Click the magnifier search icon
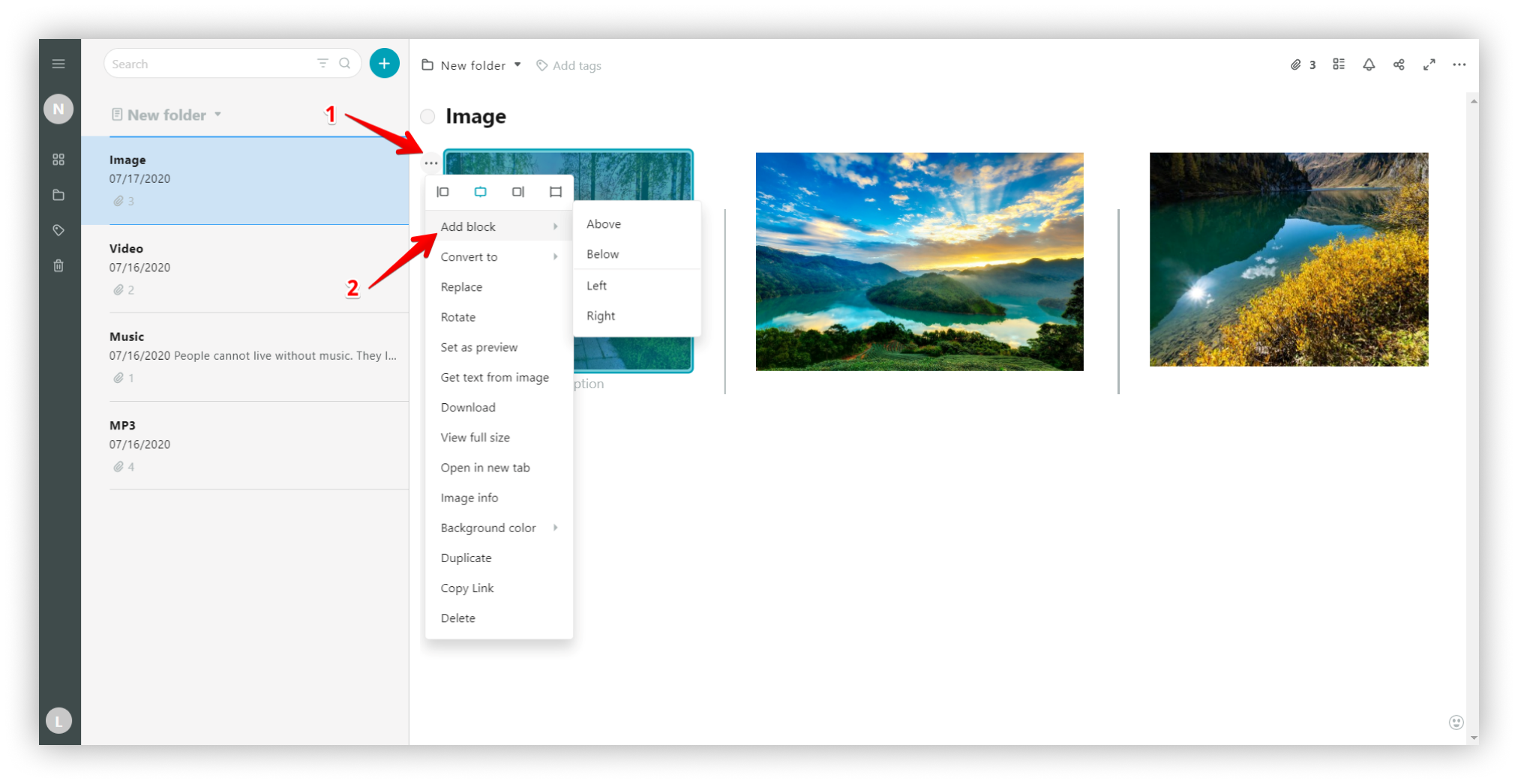 pos(345,64)
